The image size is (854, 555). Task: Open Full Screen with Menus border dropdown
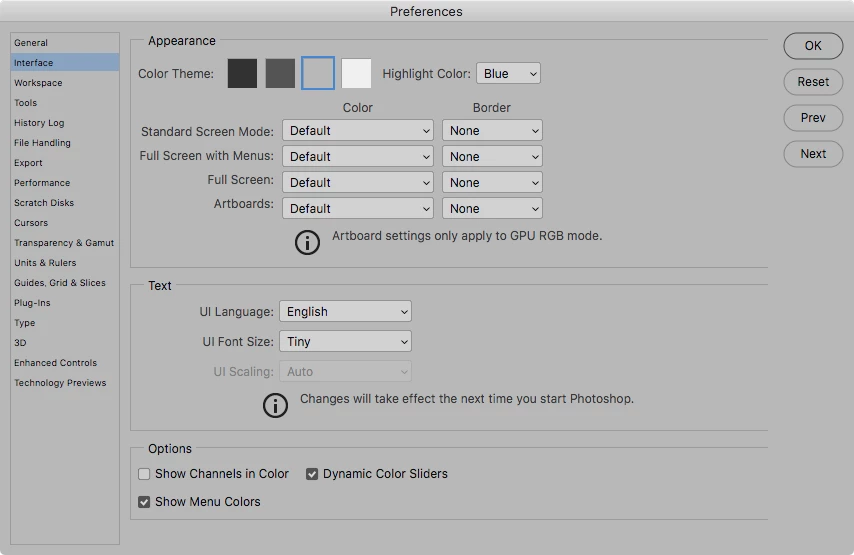[x=492, y=156]
